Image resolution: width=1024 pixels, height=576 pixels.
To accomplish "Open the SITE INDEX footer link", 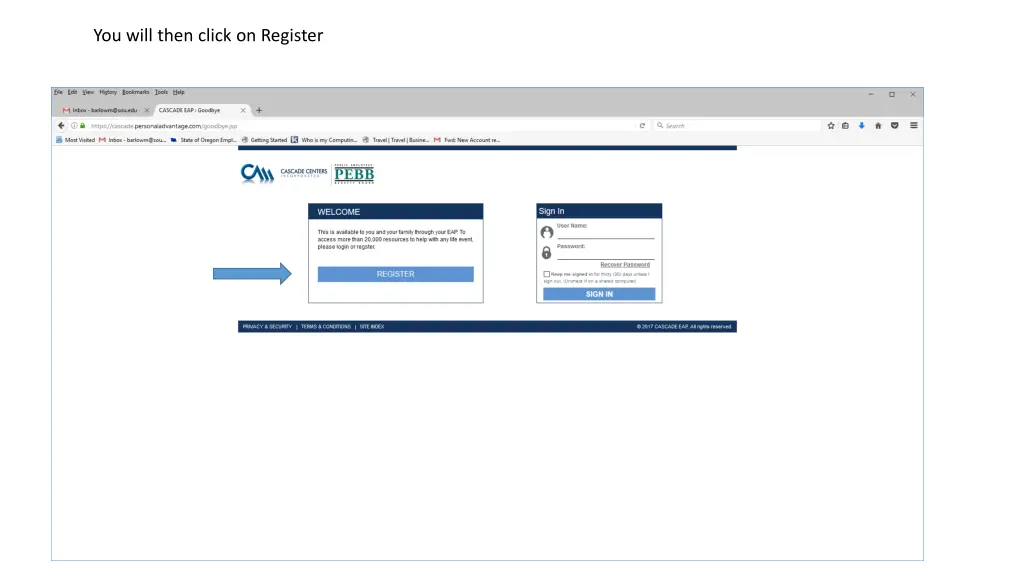I will (x=372, y=327).
